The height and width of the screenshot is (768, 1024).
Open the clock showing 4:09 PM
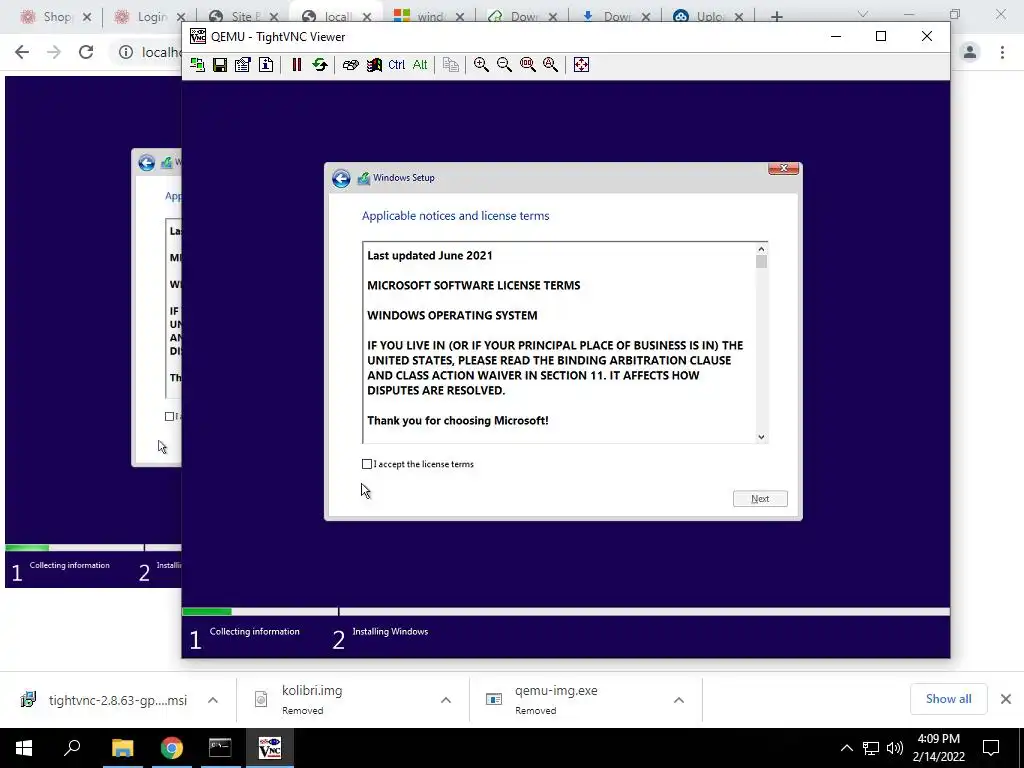[938, 748]
